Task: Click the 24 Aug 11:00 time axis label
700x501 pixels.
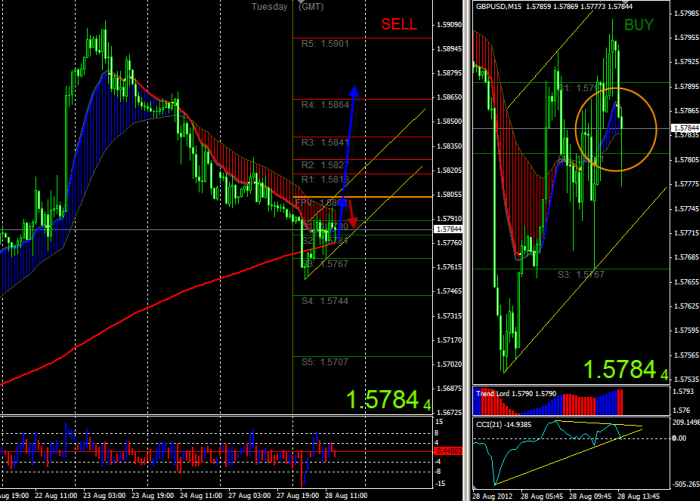Action: click(201, 496)
